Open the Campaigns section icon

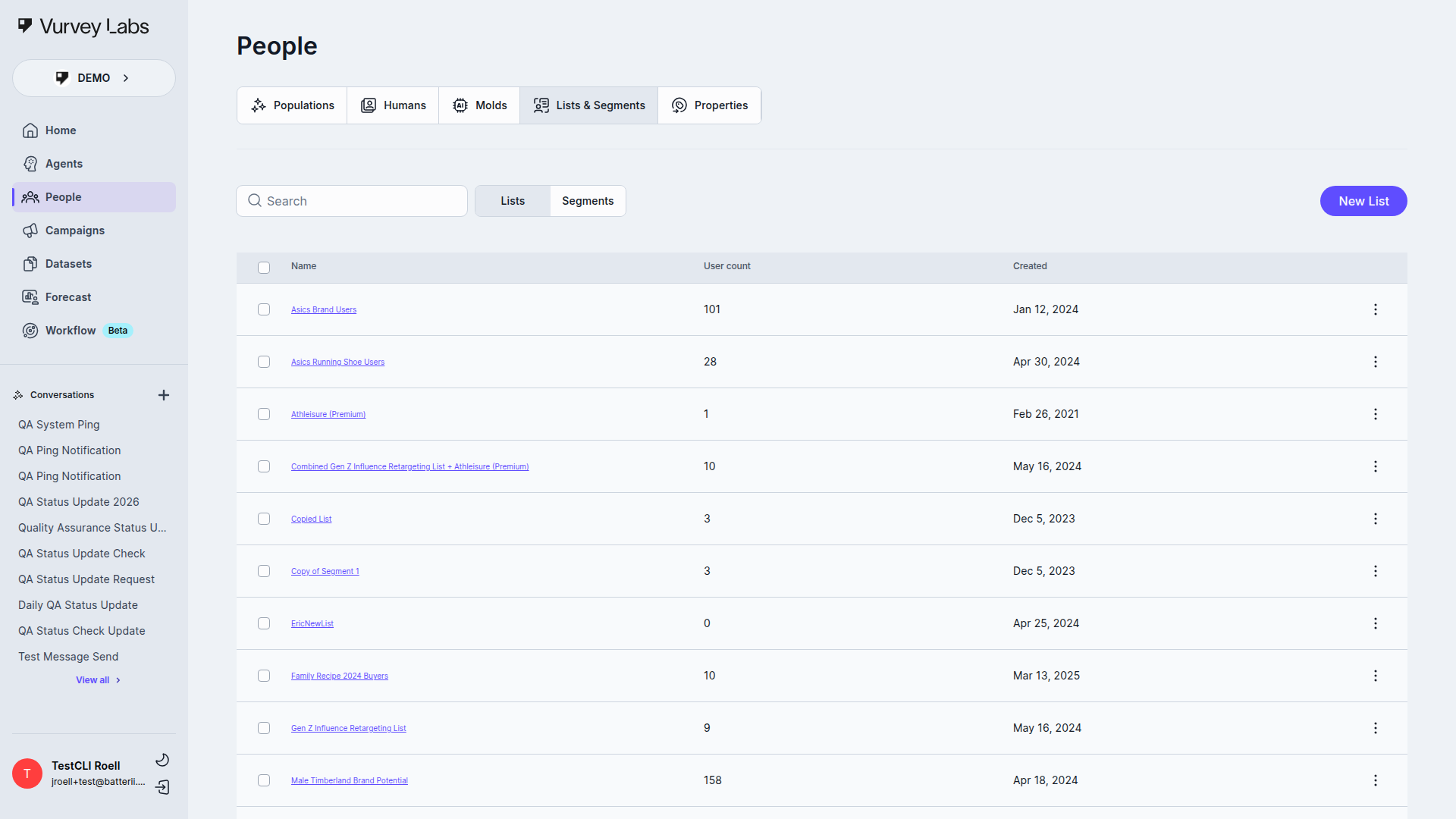click(30, 230)
